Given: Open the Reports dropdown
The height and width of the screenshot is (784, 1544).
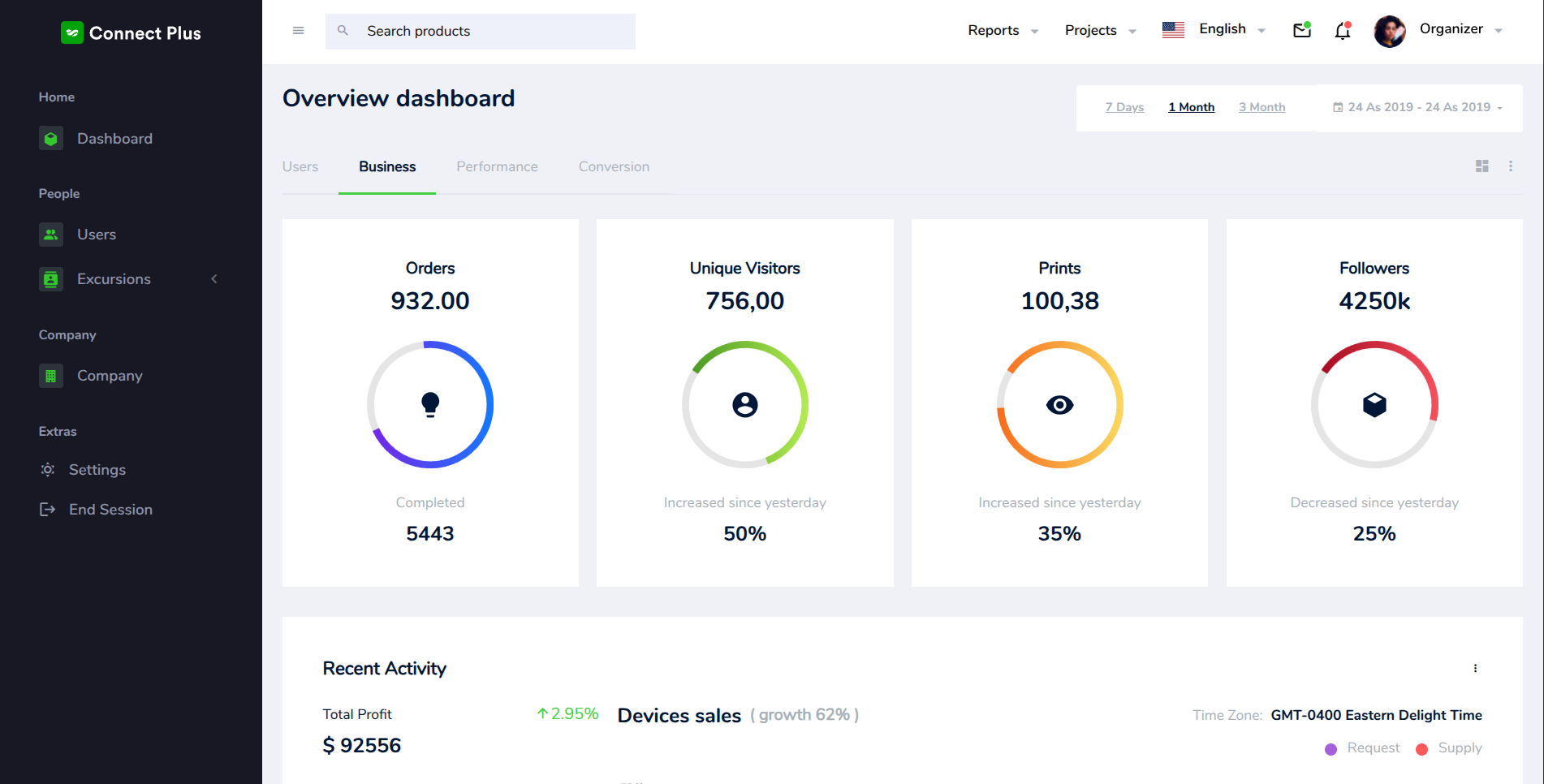Looking at the screenshot, I should (x=1002, y=31).
